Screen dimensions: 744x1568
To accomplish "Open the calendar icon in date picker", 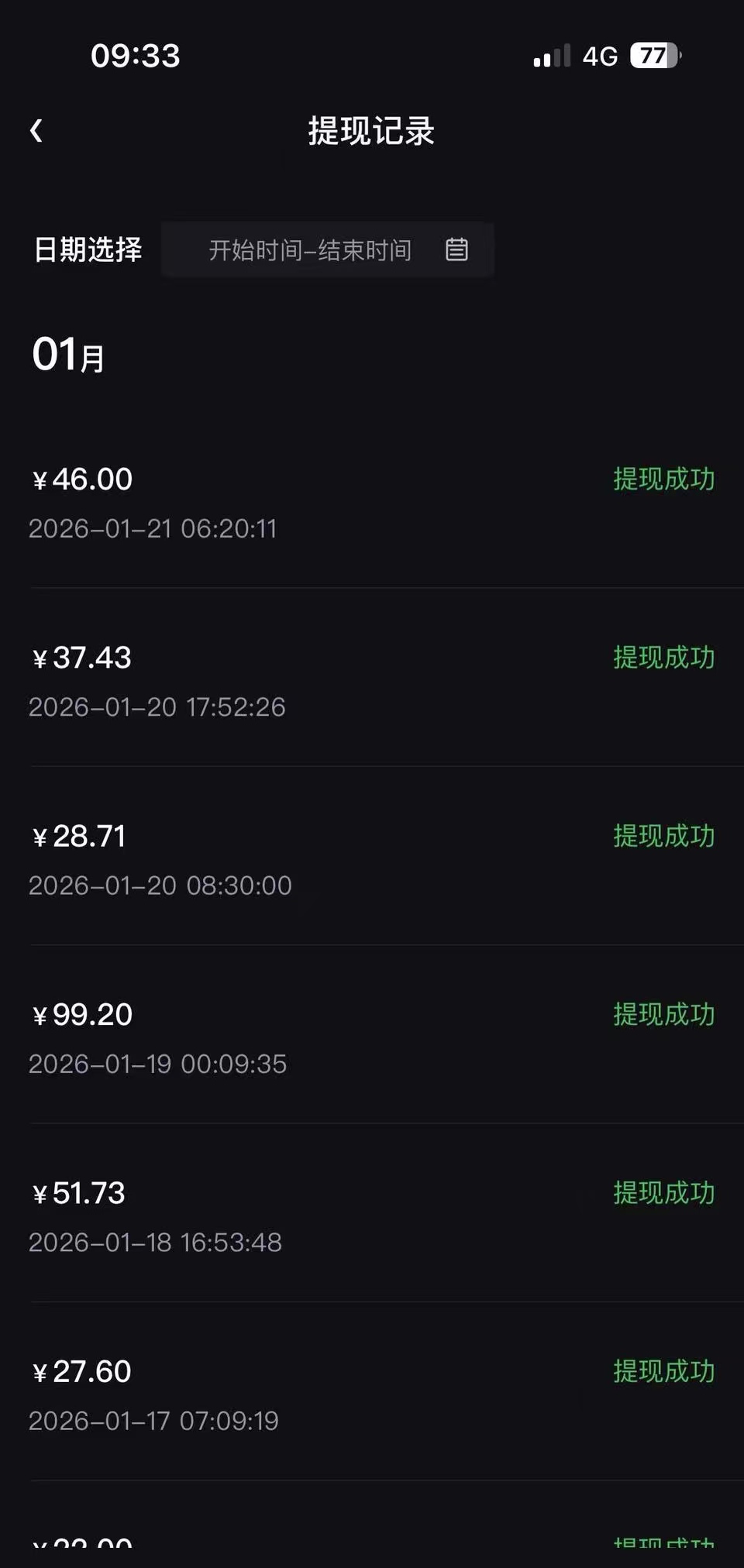I will (x=456, y=249).
